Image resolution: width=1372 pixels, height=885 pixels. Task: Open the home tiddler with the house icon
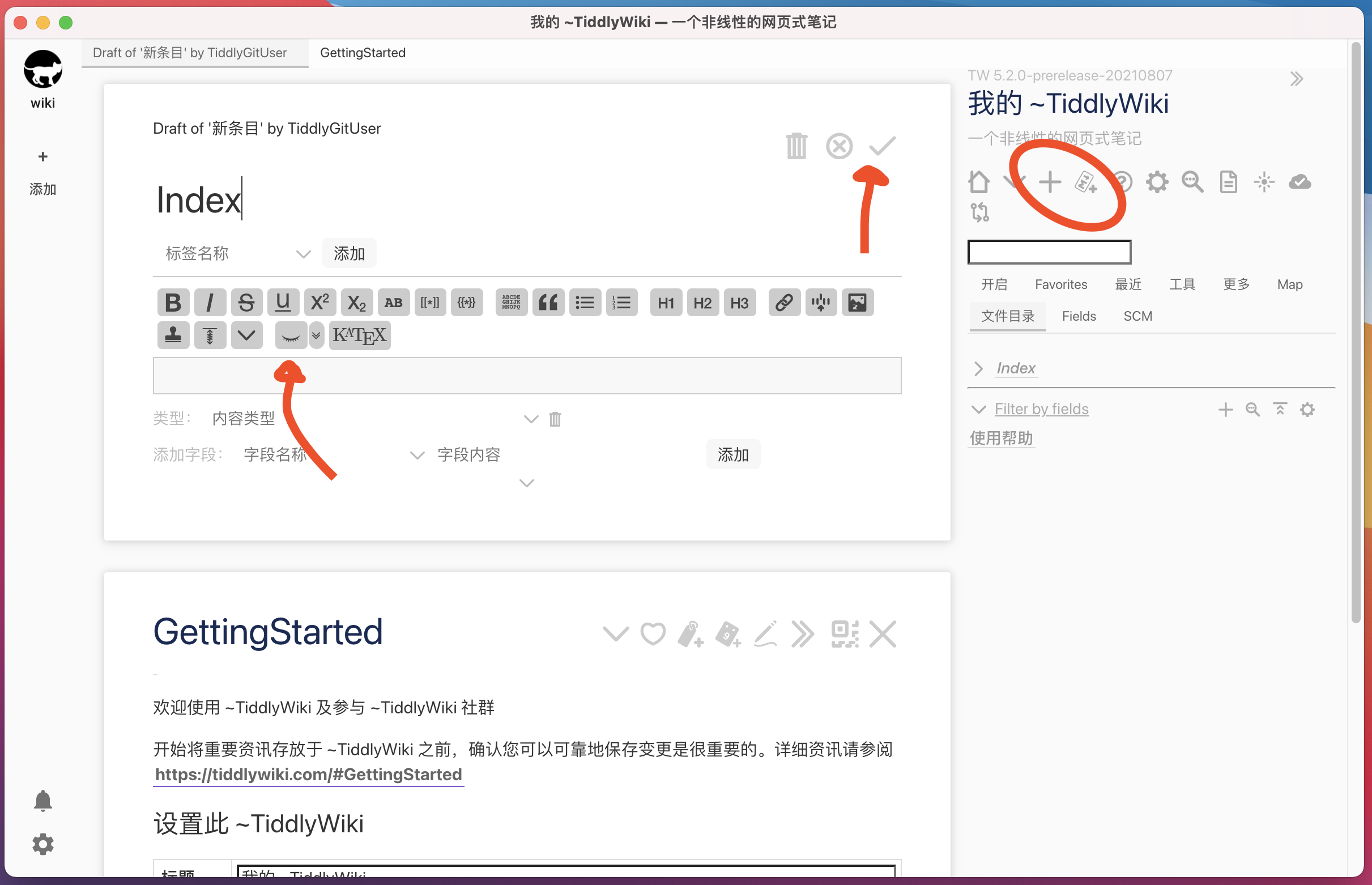tap(978, 182)
